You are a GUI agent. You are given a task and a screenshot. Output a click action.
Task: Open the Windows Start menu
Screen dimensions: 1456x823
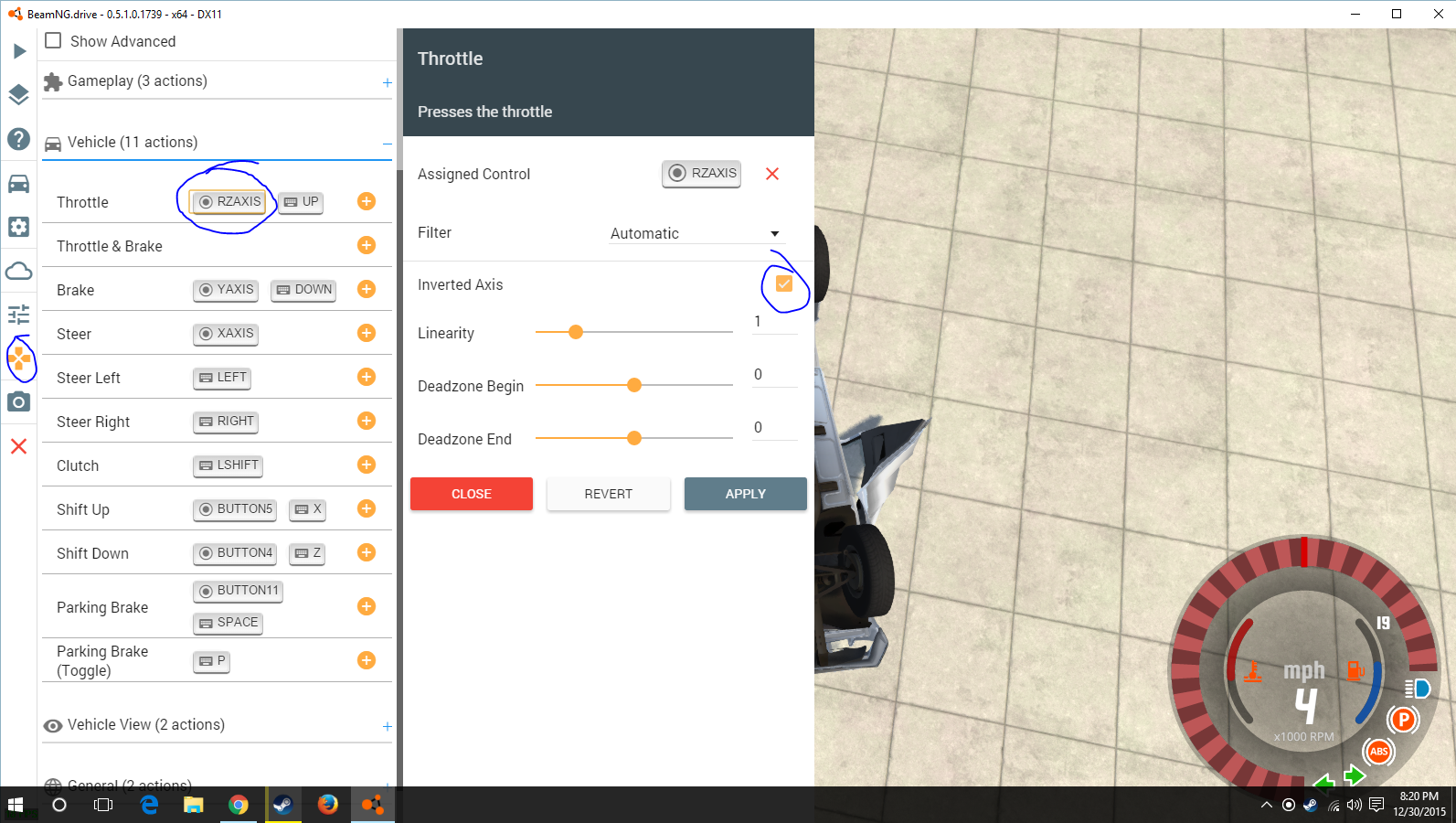16,805
